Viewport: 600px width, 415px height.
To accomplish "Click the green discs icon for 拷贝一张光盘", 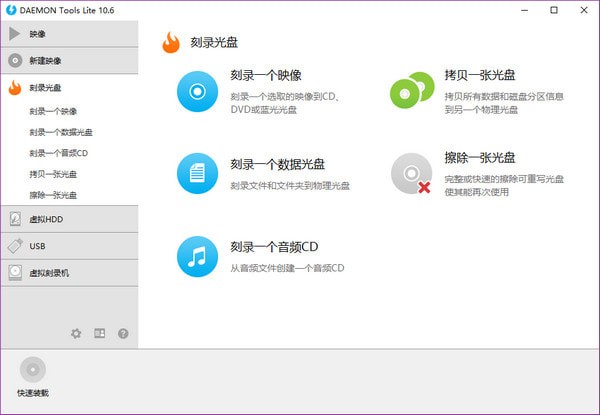I will click(410, 92).
